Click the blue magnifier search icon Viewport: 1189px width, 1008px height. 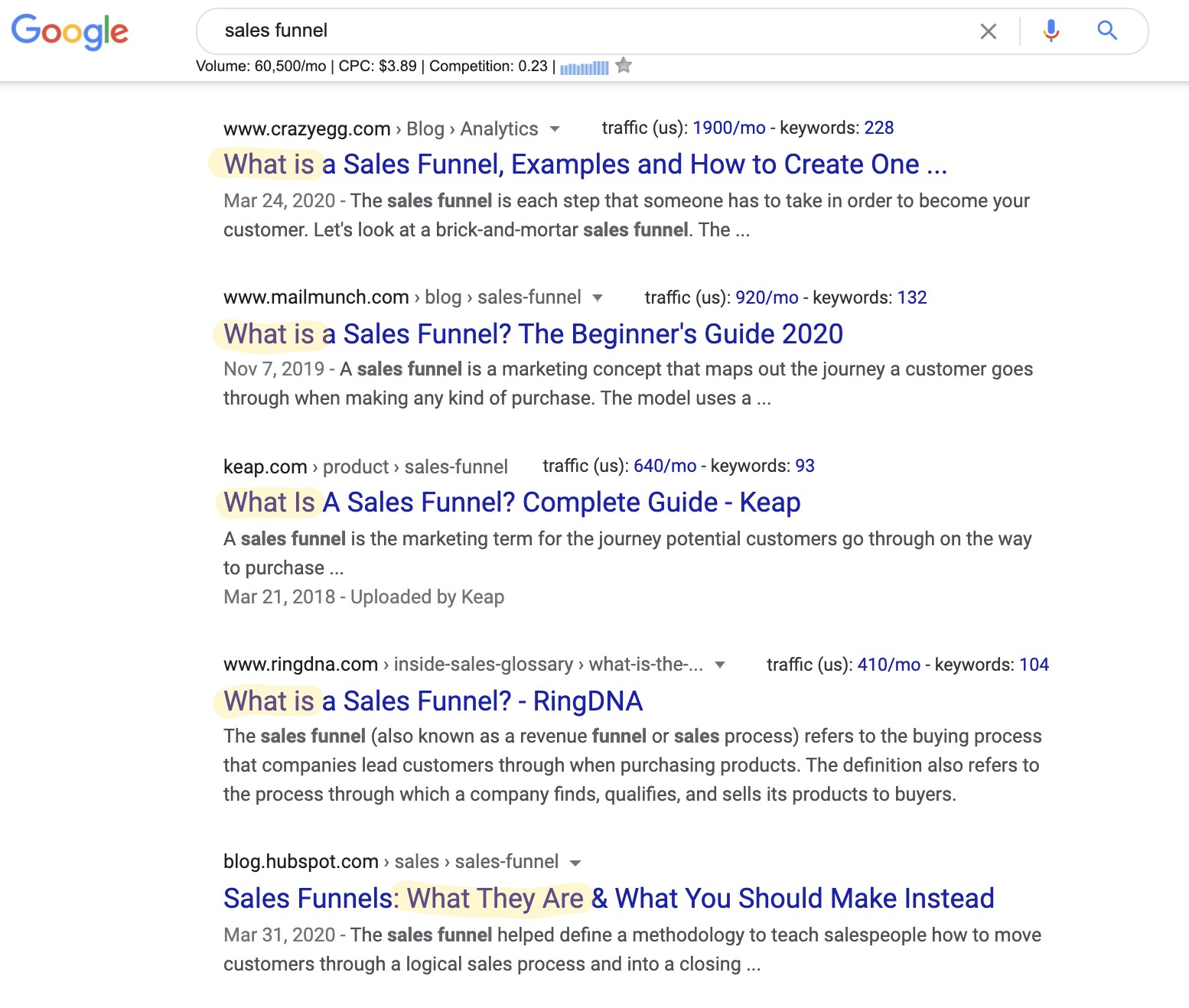(1107, 31)
